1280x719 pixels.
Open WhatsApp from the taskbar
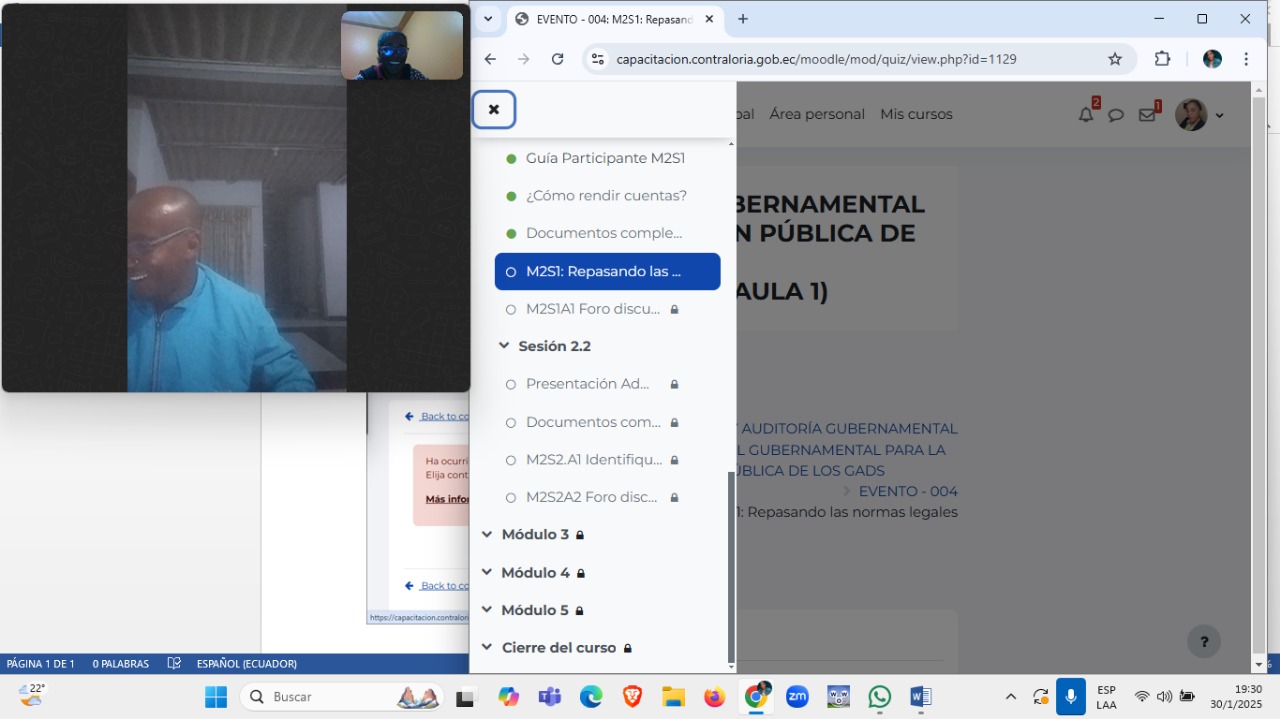(x=879, y=697)
